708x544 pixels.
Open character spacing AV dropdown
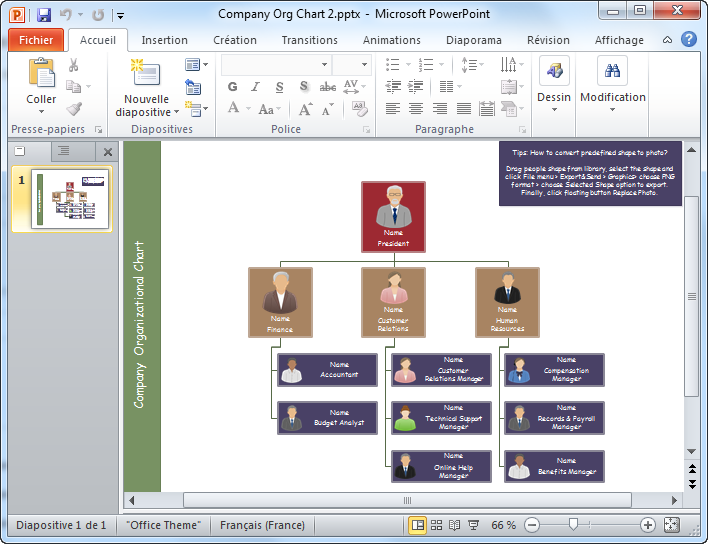pyautogui.click(x=354, y=86)
